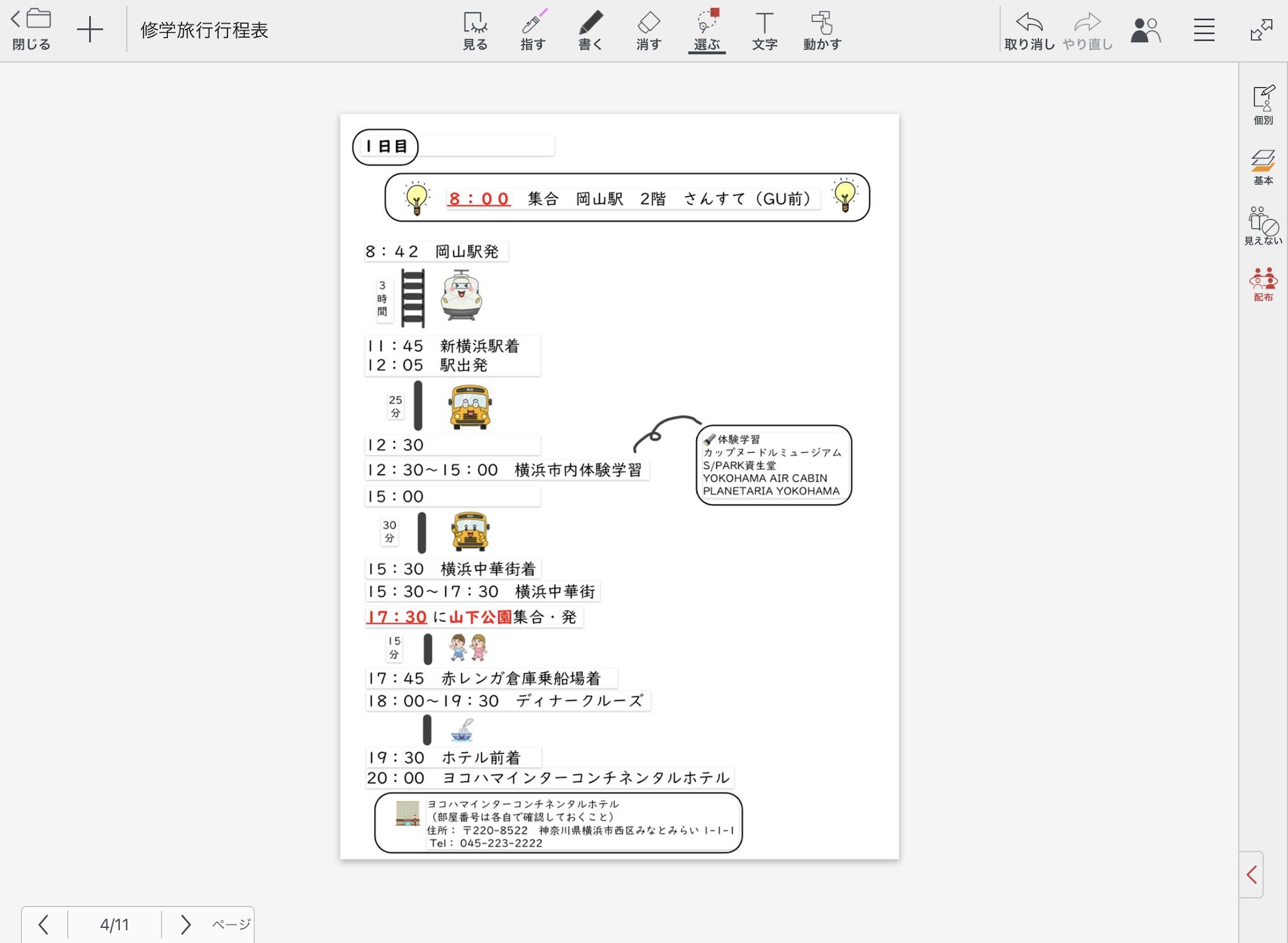
Task: Toggle fullscreen expand arrows icon
Action: (1261, 30)
